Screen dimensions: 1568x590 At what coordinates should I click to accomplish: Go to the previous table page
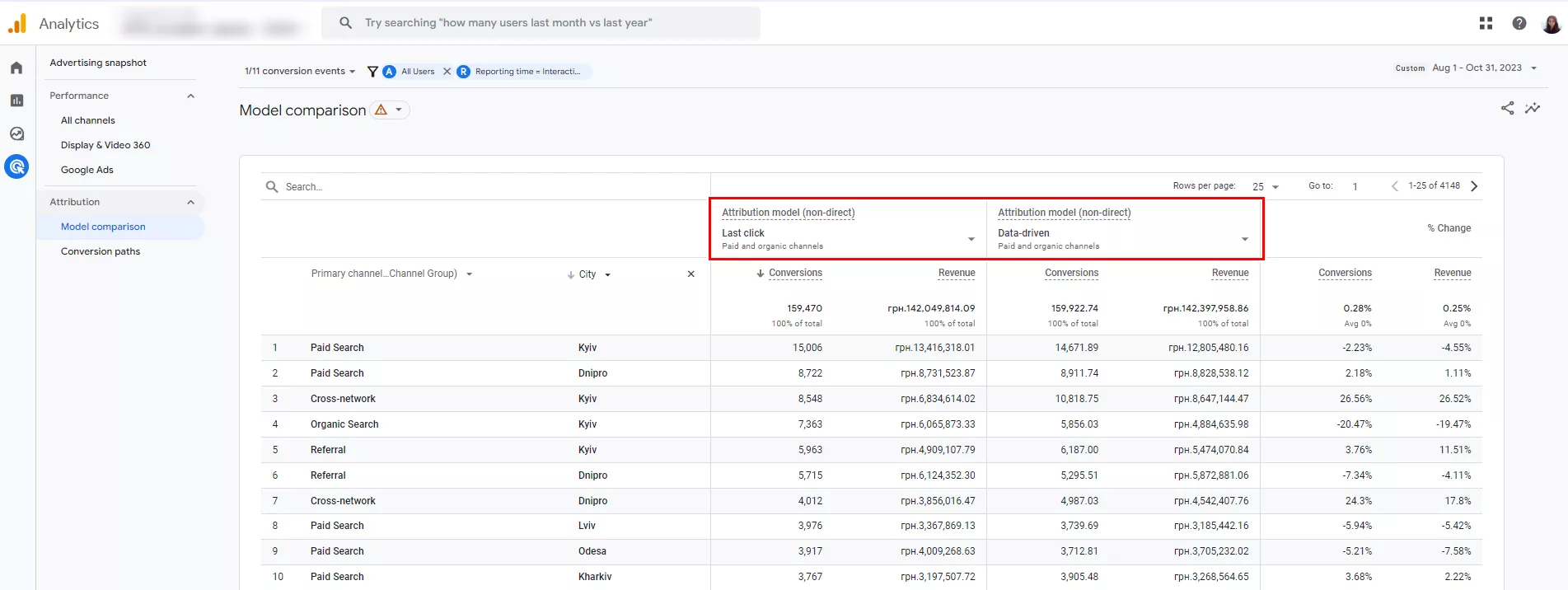point(1395,186)
